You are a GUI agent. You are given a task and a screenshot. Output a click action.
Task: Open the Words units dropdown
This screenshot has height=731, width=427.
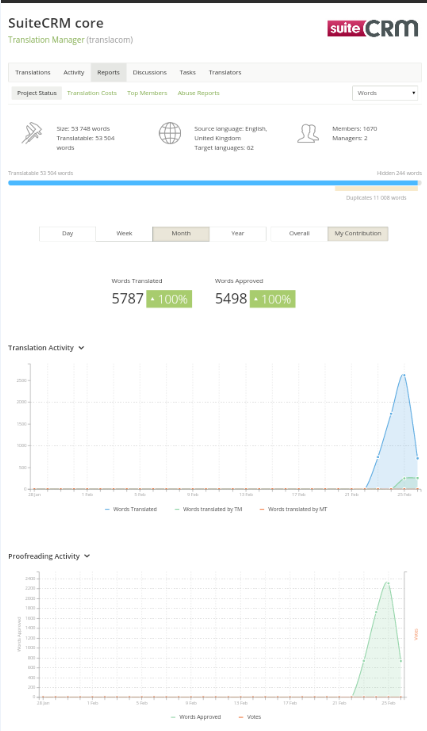[x=385, y=93]
